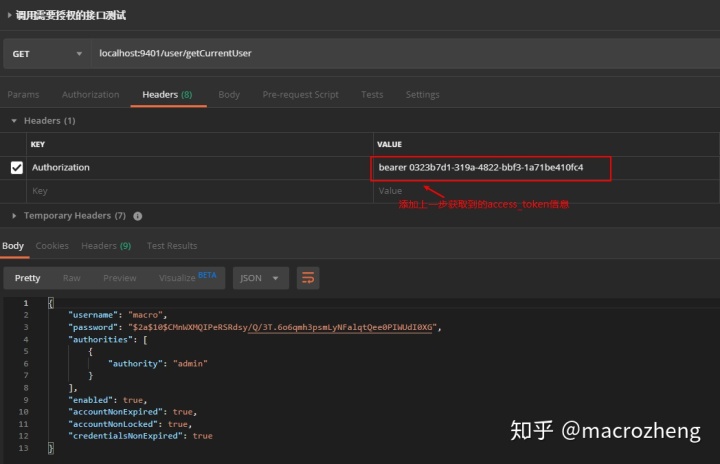Switch to Visualize BETA view
720x464 pixels.
[187, 277]
